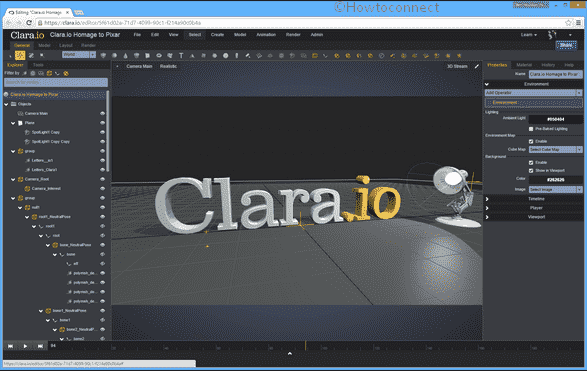The width and height of the screenshot is (587, 371).
Task: Toggle Show in Viewport checkbox
Action: 531,171
